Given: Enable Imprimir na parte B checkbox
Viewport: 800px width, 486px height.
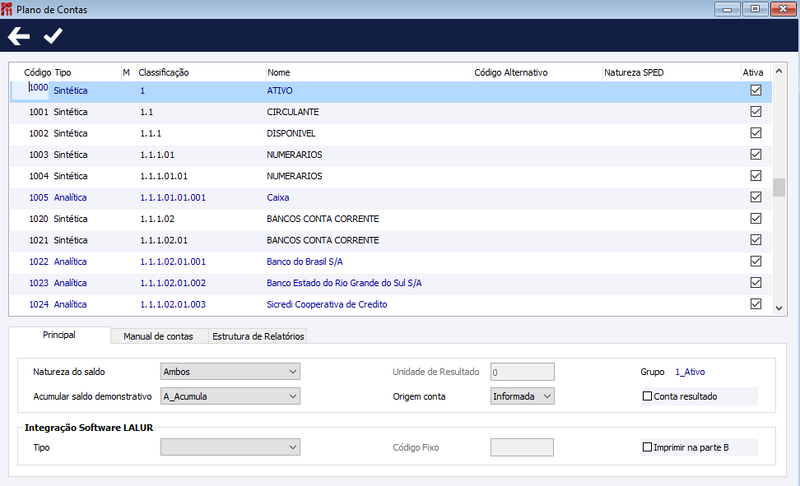Looking at the screenshot, I should coord(647,447).
